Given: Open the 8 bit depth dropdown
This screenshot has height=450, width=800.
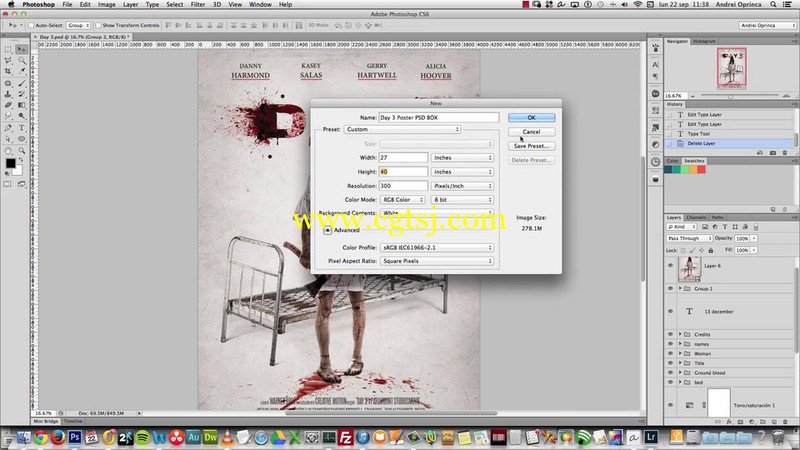Looking at the screenshot, I should pyautogui.click(x=462, y=199).
